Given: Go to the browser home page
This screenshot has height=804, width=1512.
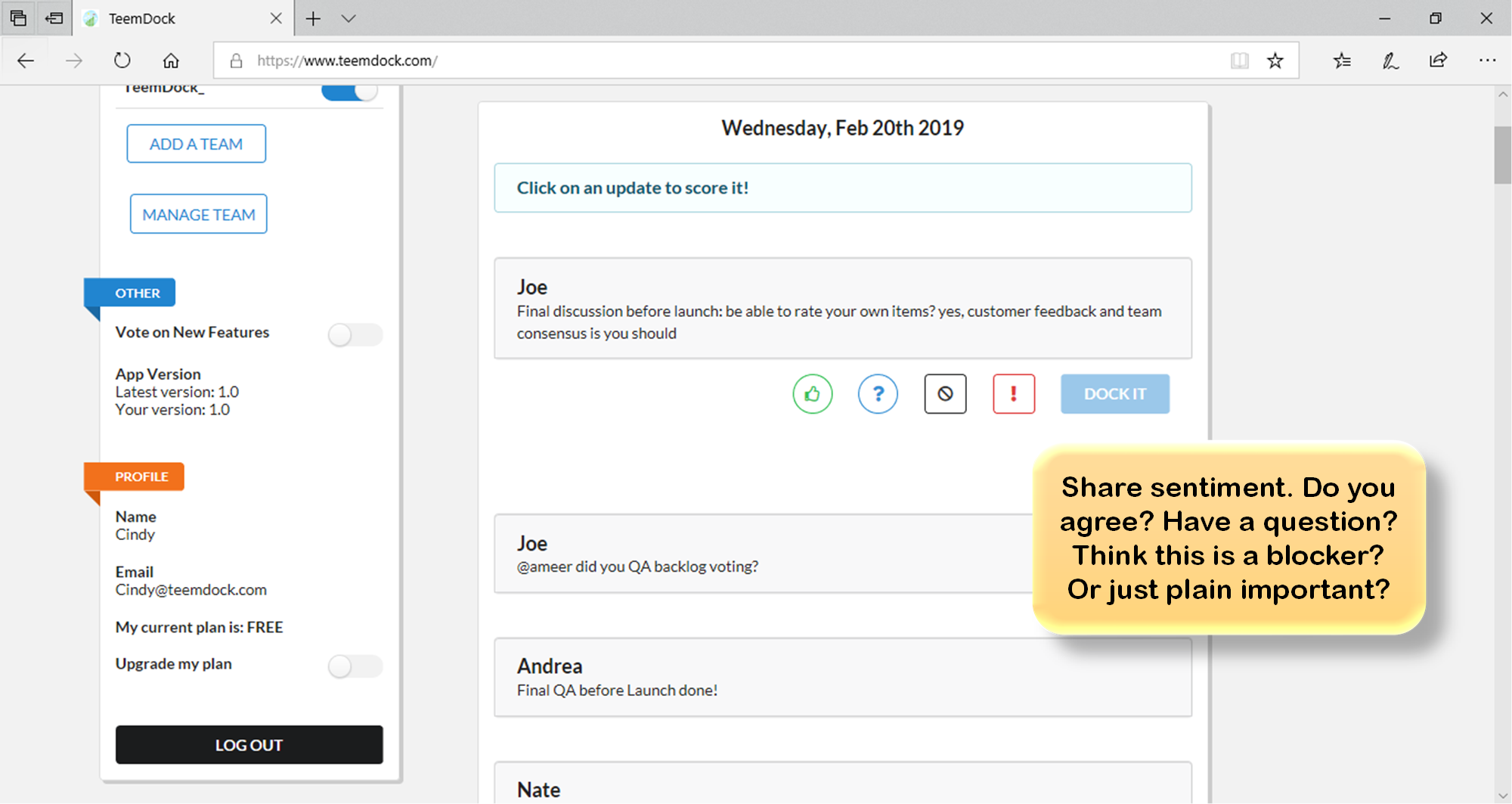Looking at the screenshot, I should 171,61.
